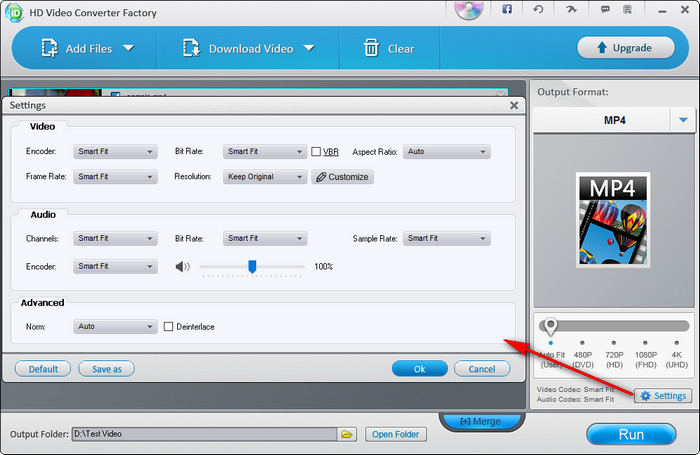Expand the Add Files dropdown arrow
700x455 pixels.
[x=129, y=48]
